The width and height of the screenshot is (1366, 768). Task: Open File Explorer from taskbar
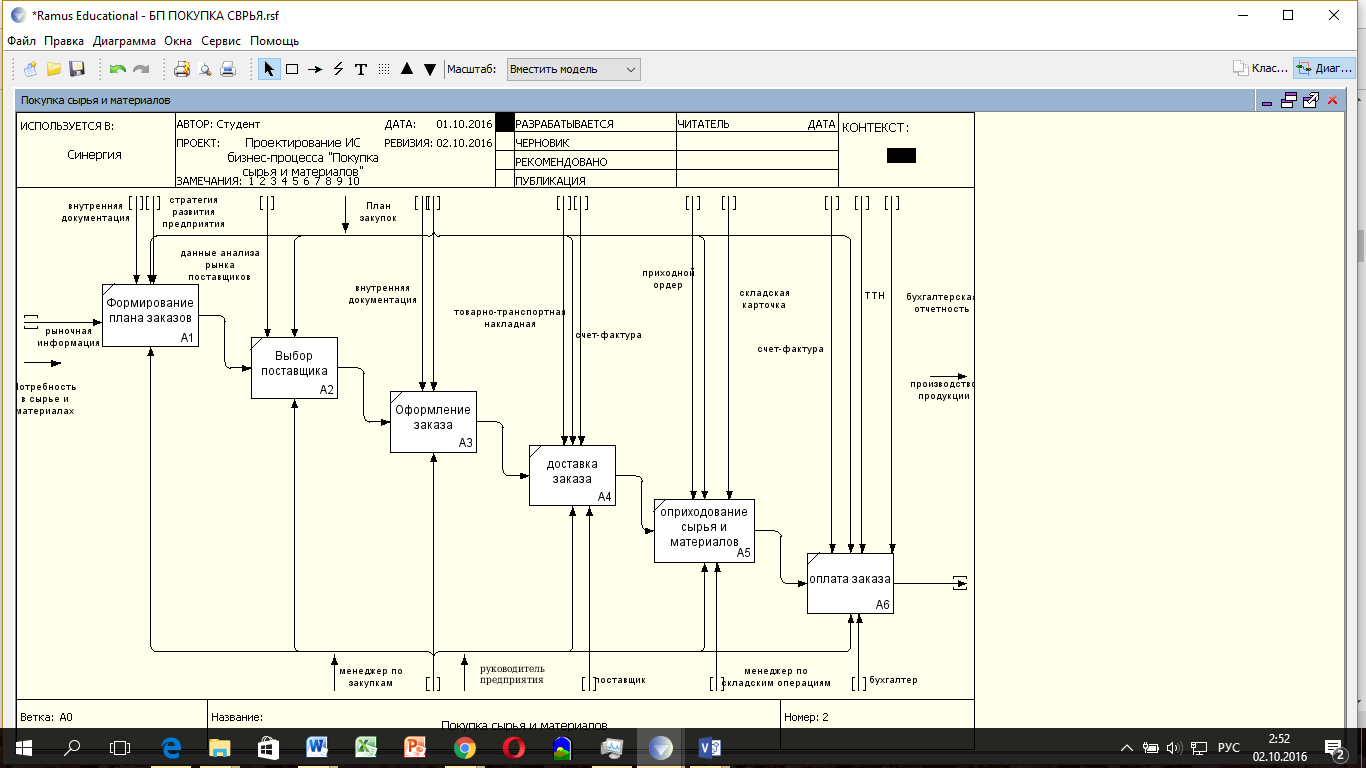pos(220,747)
